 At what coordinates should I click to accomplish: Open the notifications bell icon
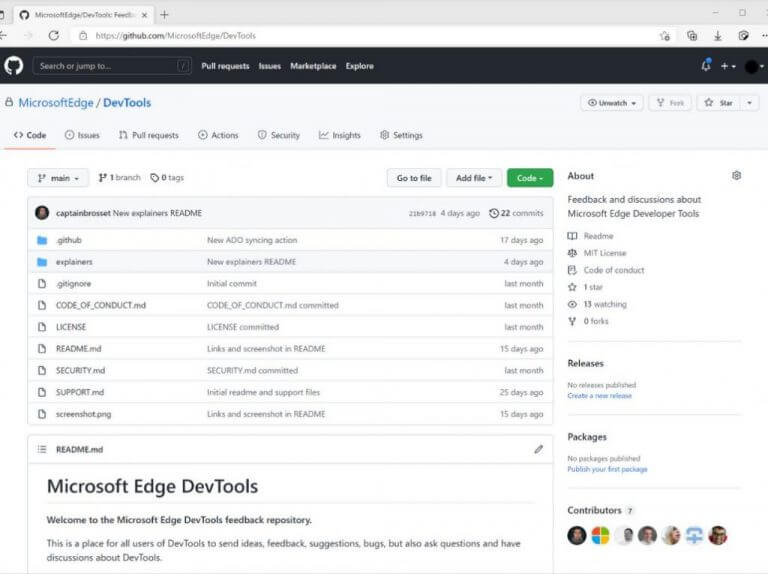tap(706, 65)
